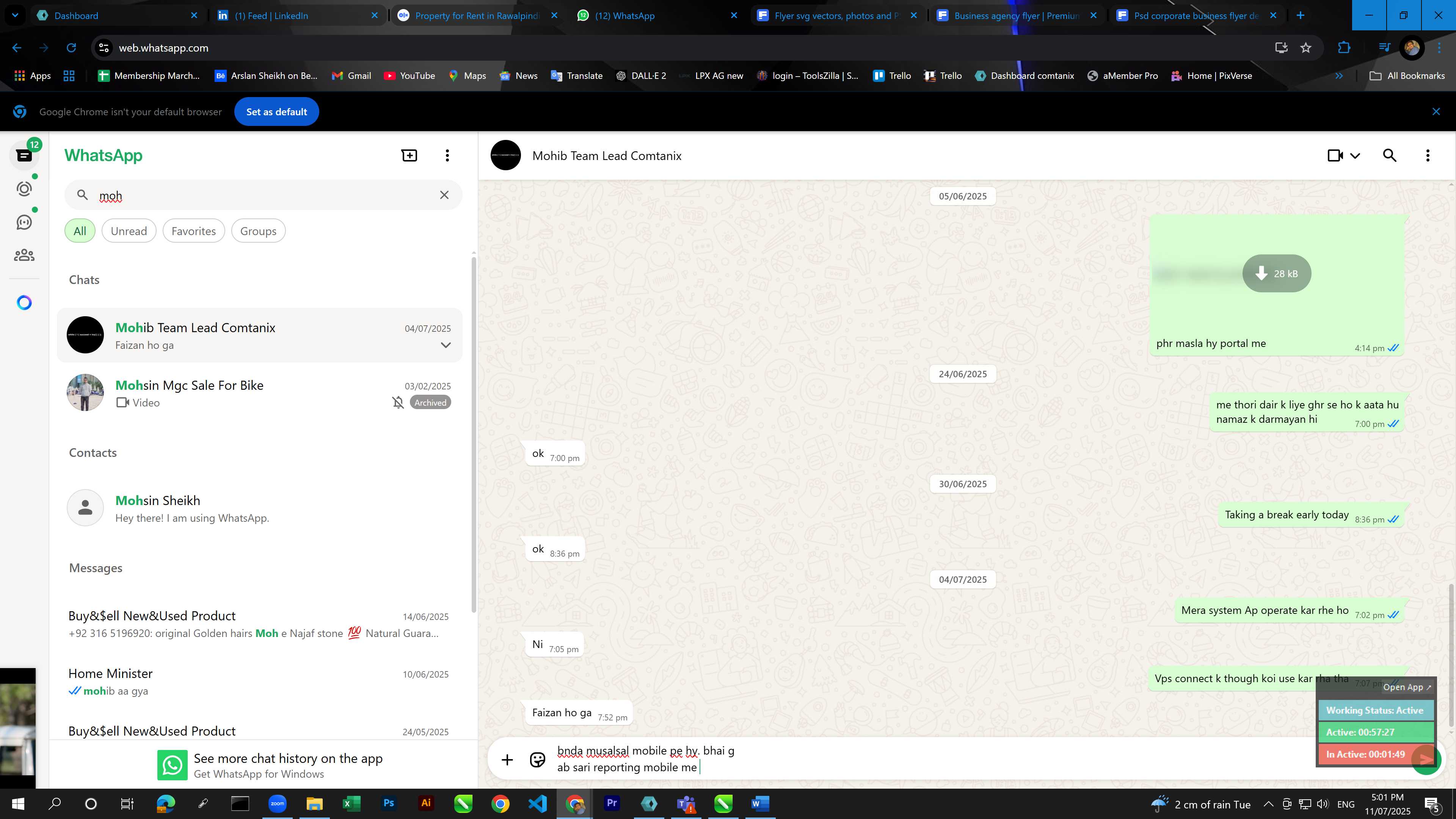
Task: Open the Communities icon
Action: 24,256
